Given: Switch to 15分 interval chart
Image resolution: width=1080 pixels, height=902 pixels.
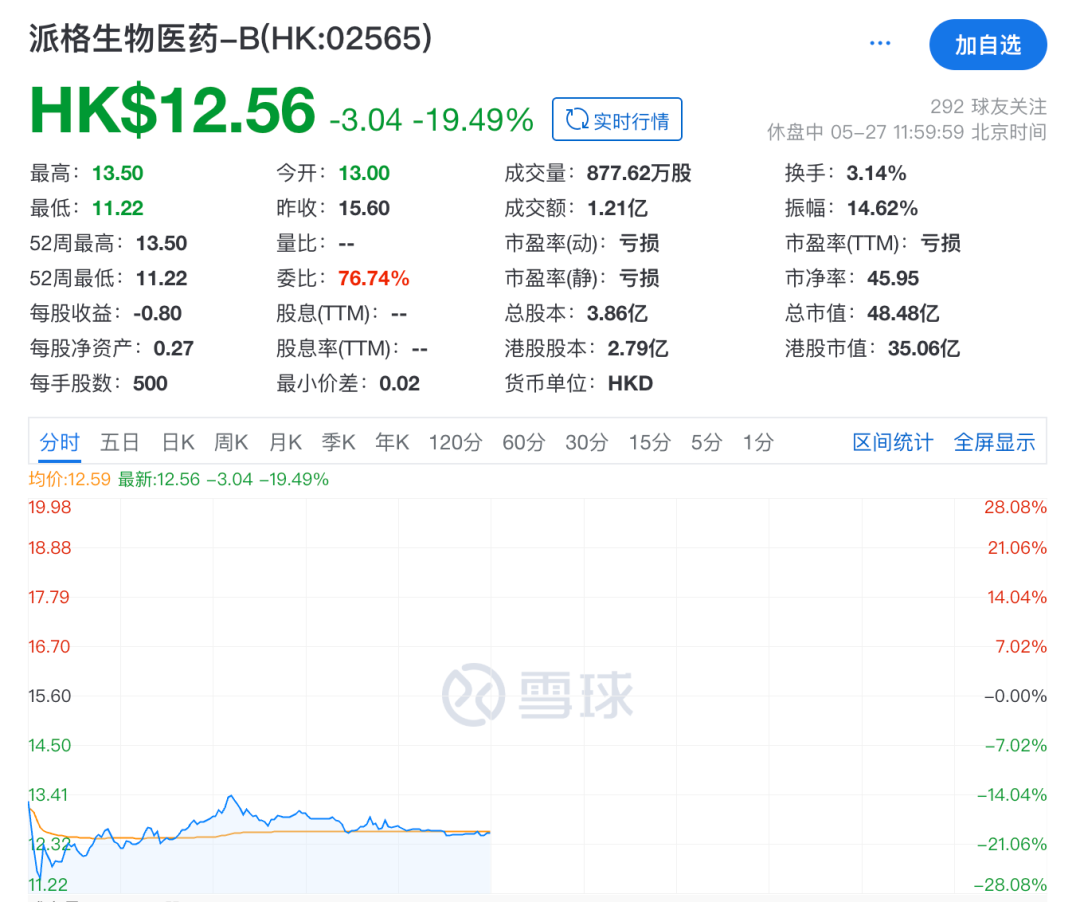Looking at the screenshot, I should point(649,442).
